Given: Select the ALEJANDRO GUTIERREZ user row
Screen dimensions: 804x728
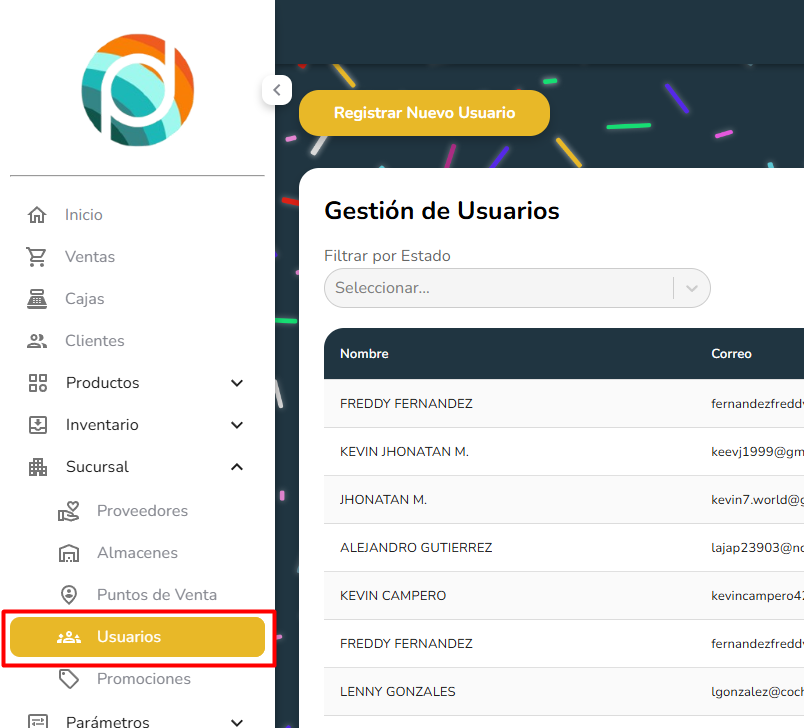Looking at the screenshot, I should (416, 548).
